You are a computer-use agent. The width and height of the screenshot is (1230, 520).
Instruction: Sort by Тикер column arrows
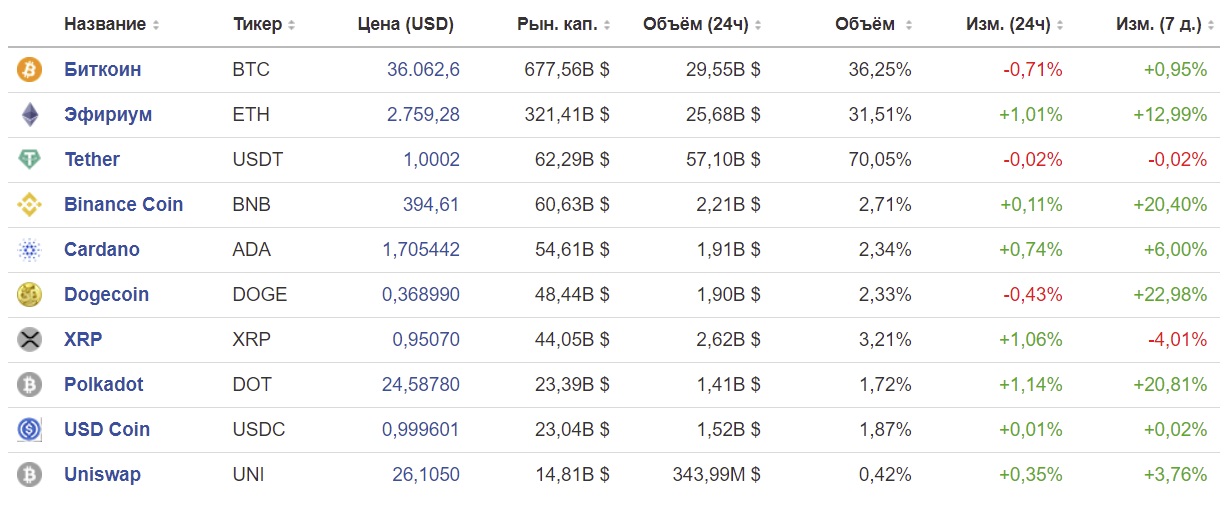[291, 24]
